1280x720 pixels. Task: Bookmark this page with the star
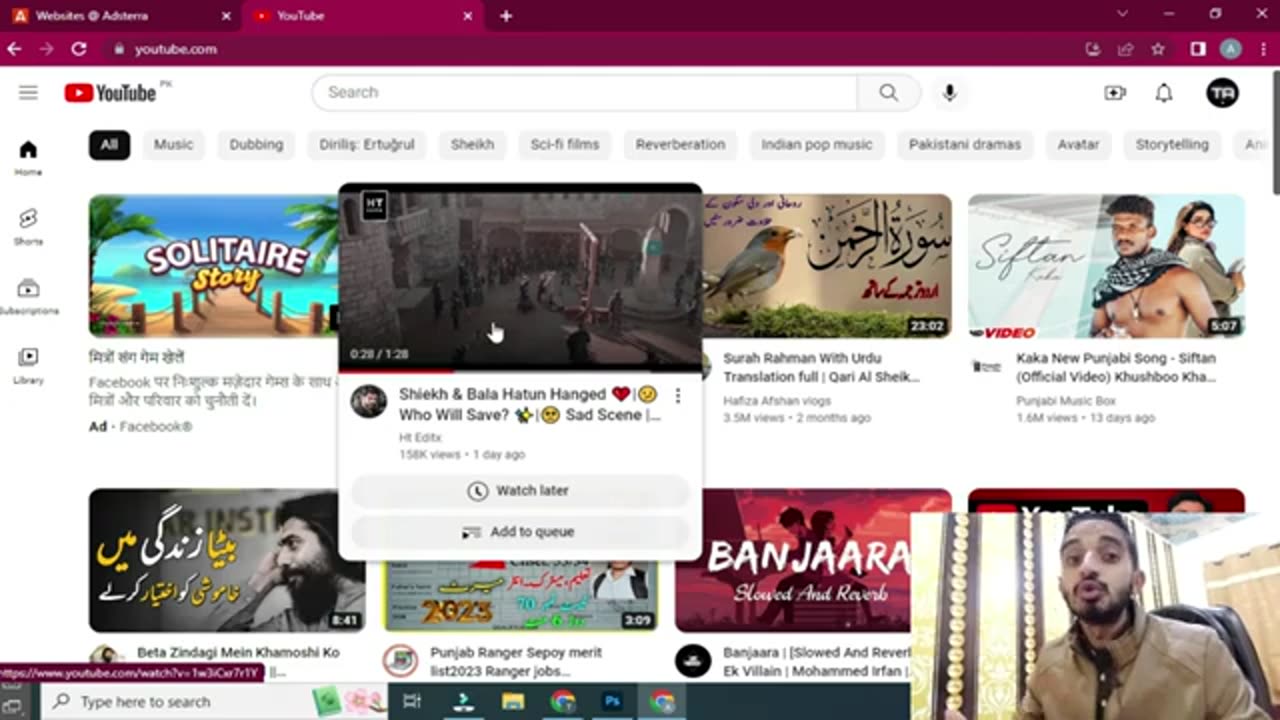[x=1158, y=49]
